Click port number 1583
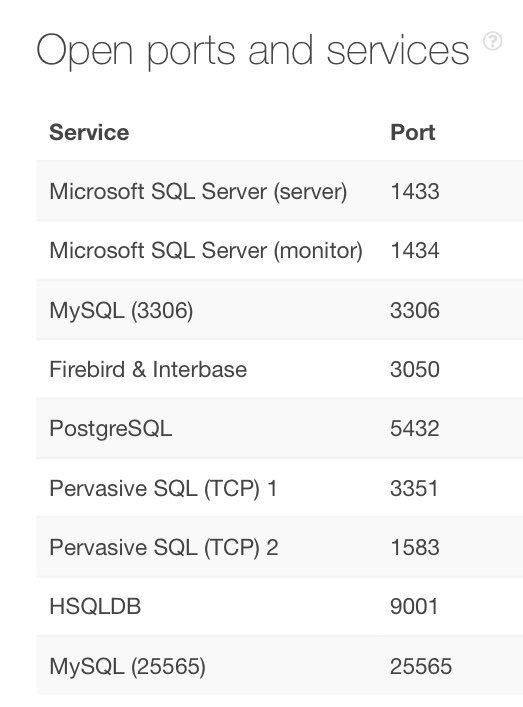 415,547
